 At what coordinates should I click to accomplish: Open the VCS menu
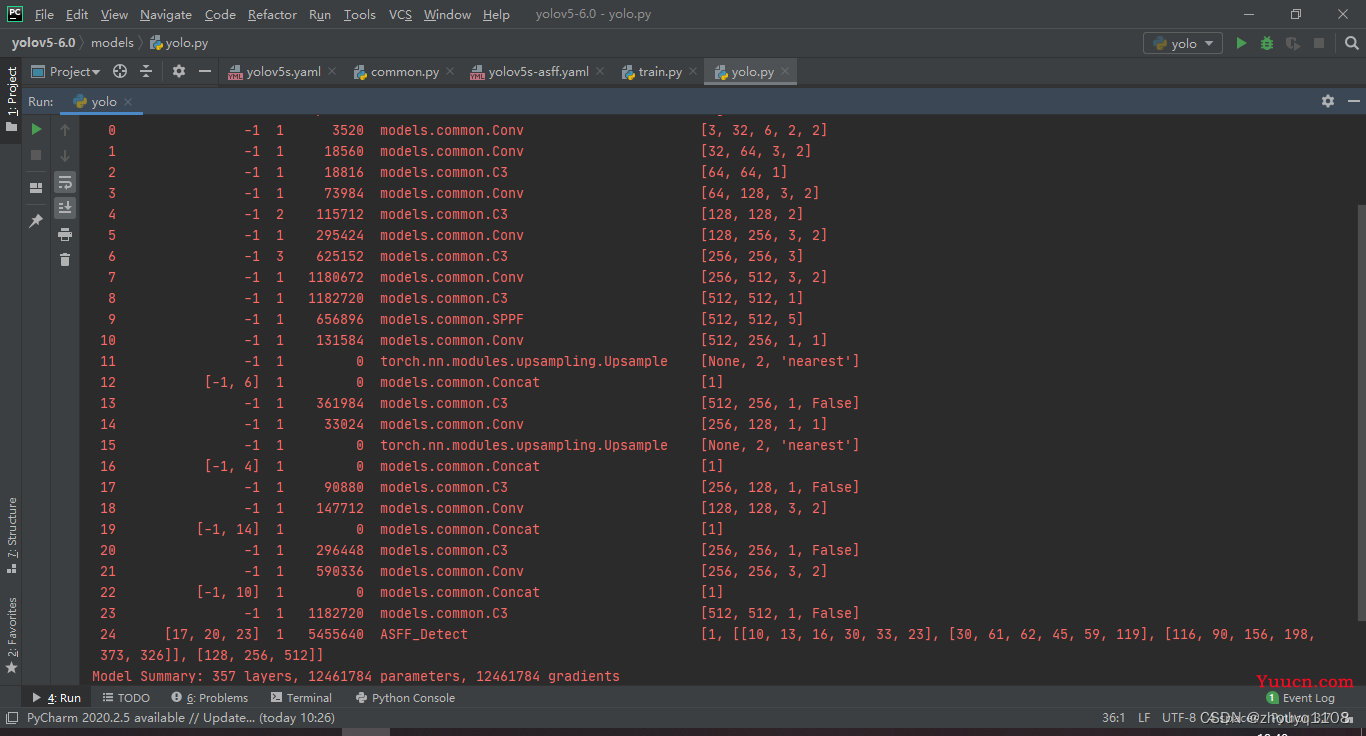pyautogui.click(x=400, y=15)
